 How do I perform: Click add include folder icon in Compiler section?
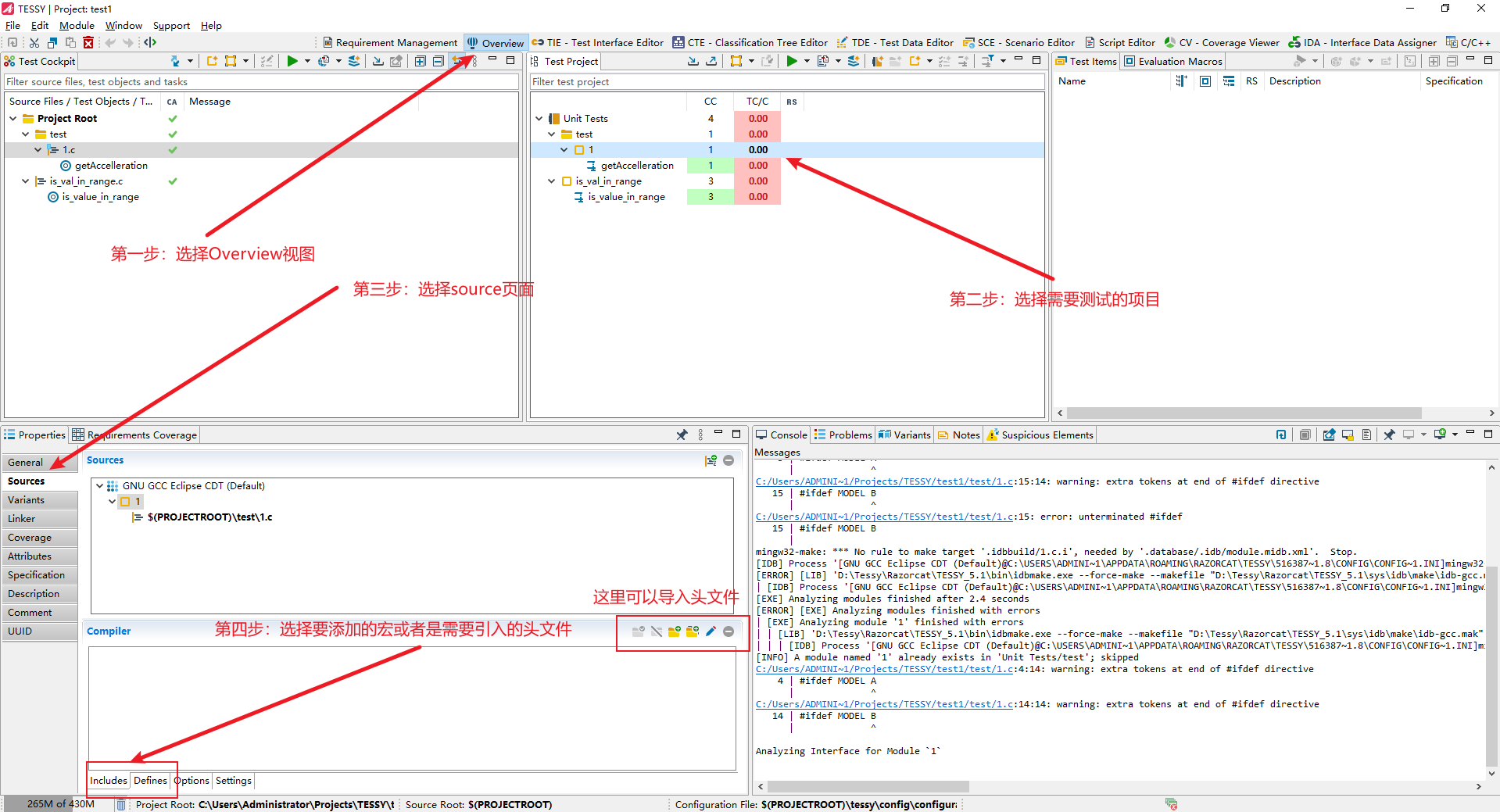[x=674, y=631]
